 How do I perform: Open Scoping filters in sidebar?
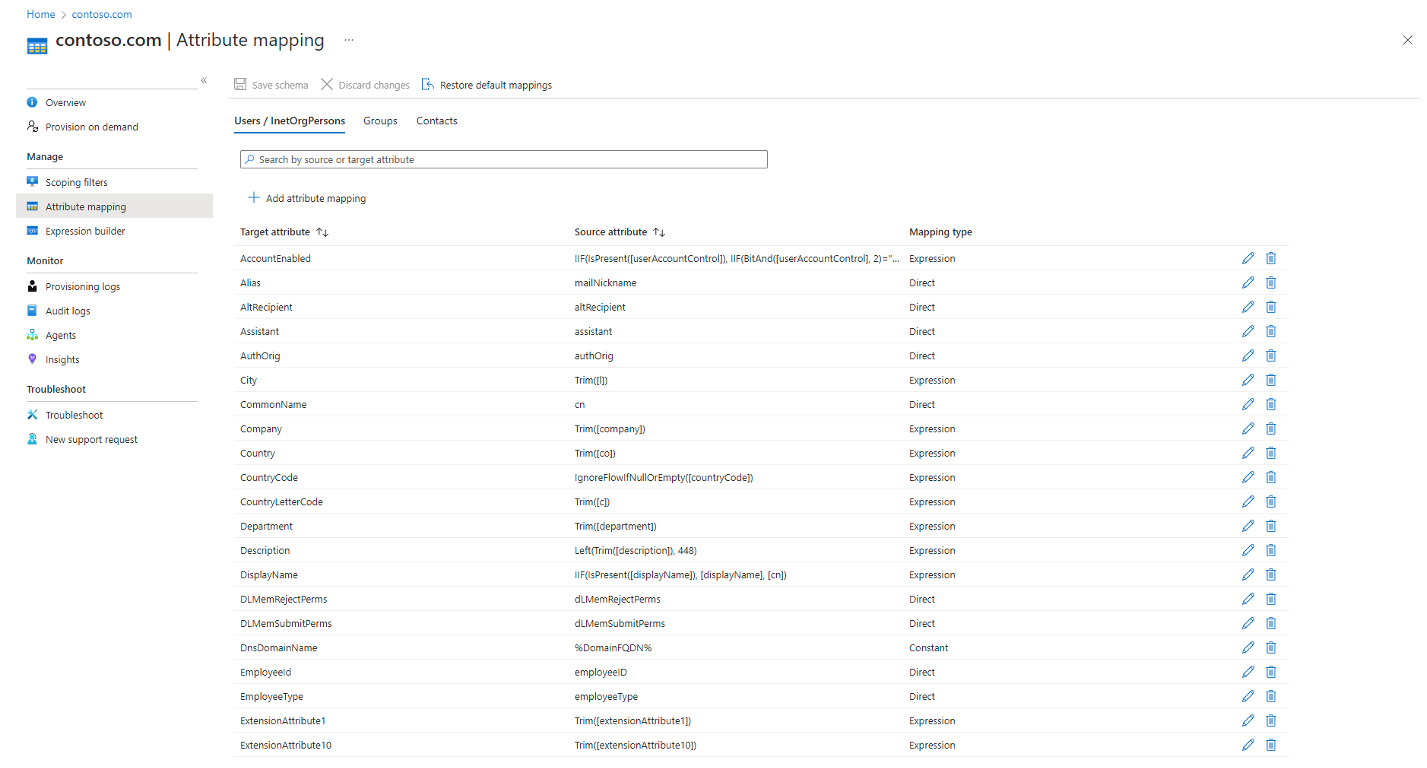pos(76,183)
